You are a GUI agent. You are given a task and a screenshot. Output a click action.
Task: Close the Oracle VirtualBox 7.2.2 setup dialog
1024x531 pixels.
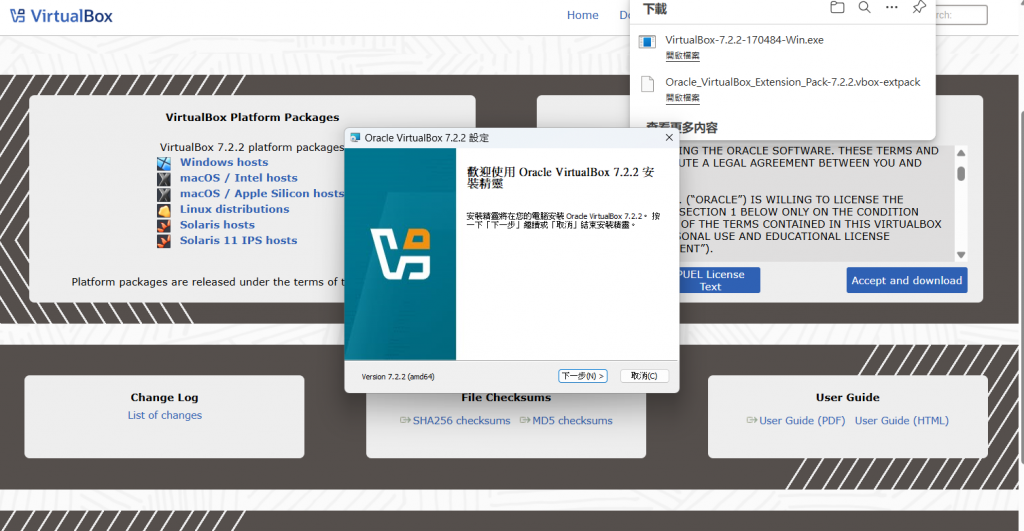click(x=669, y=138)
